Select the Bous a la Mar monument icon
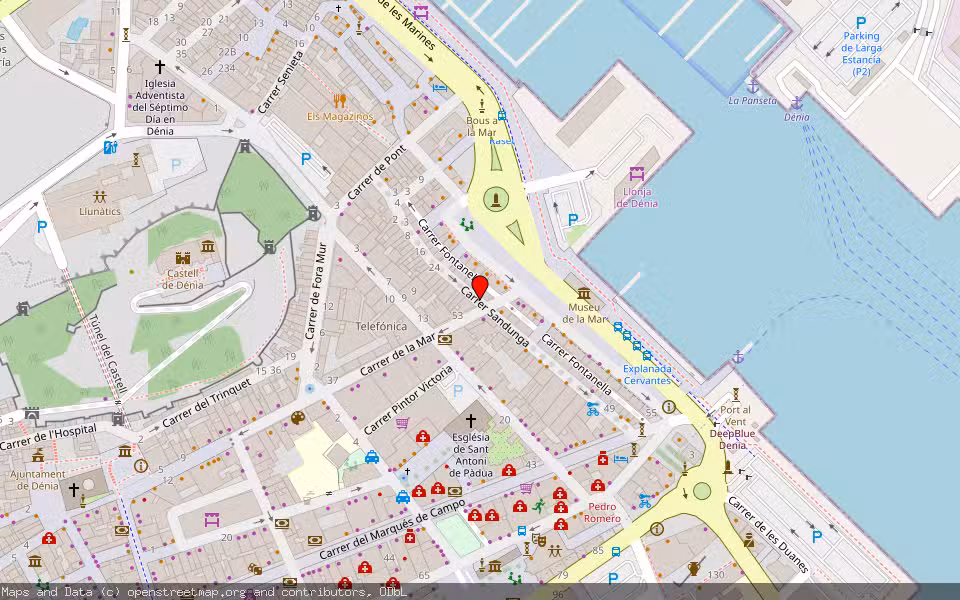This screenshot has width=960, height=600. pyautogui.click(x=482, y=106)
